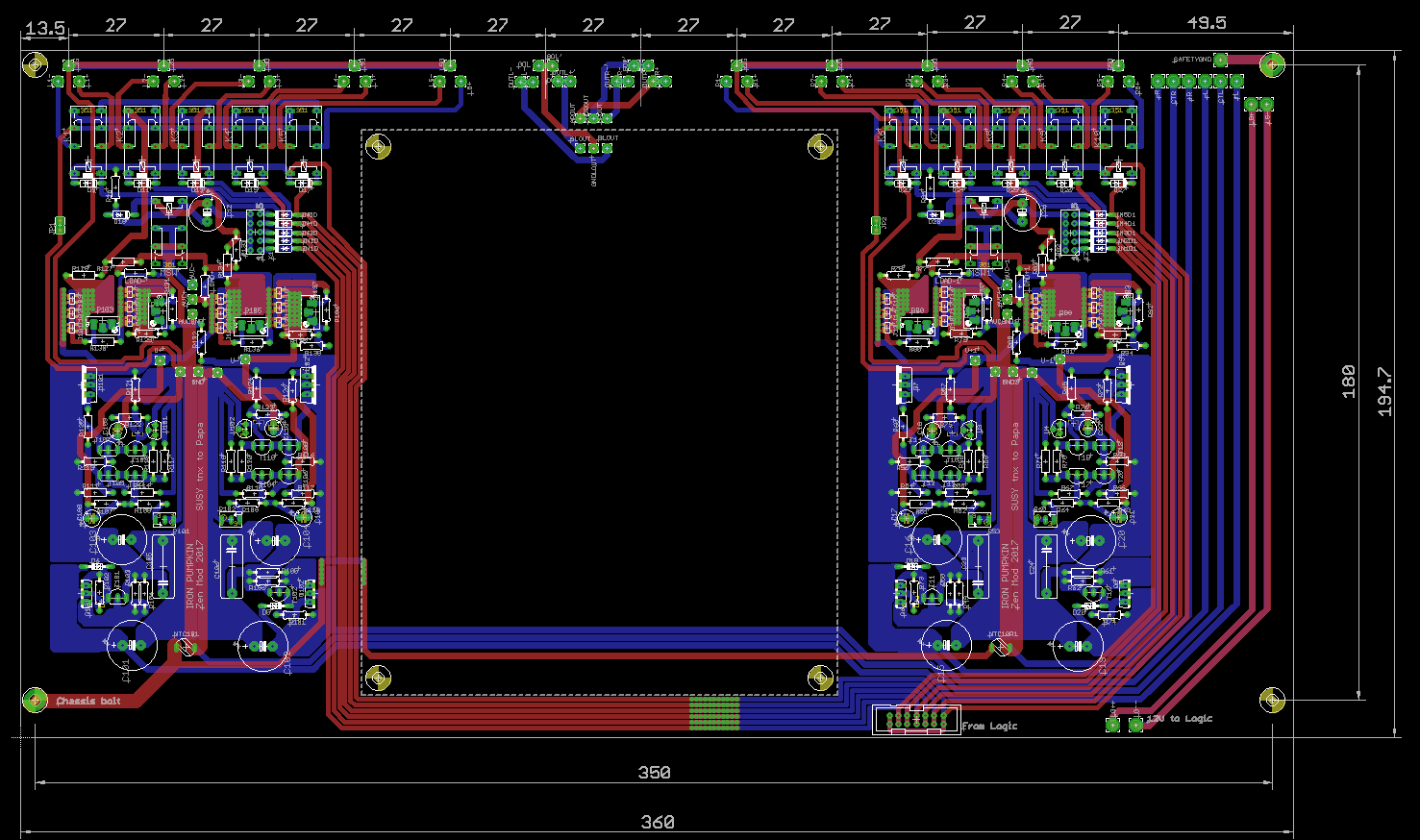The width and height of the screenshot is (1420, 840).
Task: Select the vertical via stitching block at bottom center
Action: click(714, 714)
